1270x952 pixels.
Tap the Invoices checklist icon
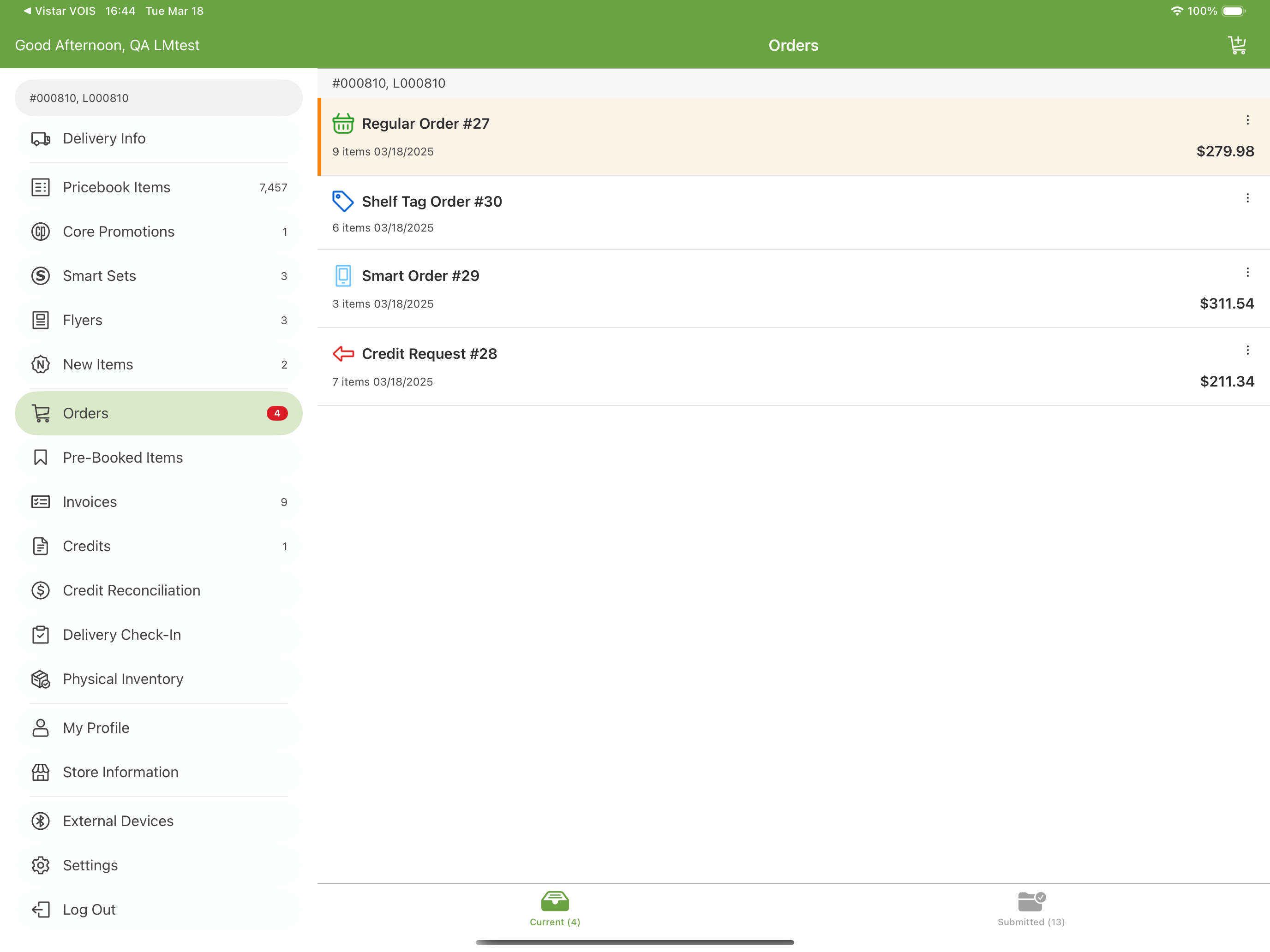tap(40, 501)
